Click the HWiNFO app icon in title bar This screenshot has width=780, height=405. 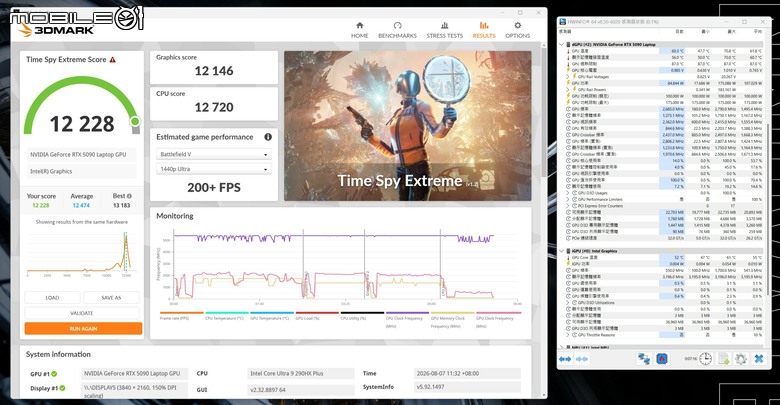(x=563, y=22)
